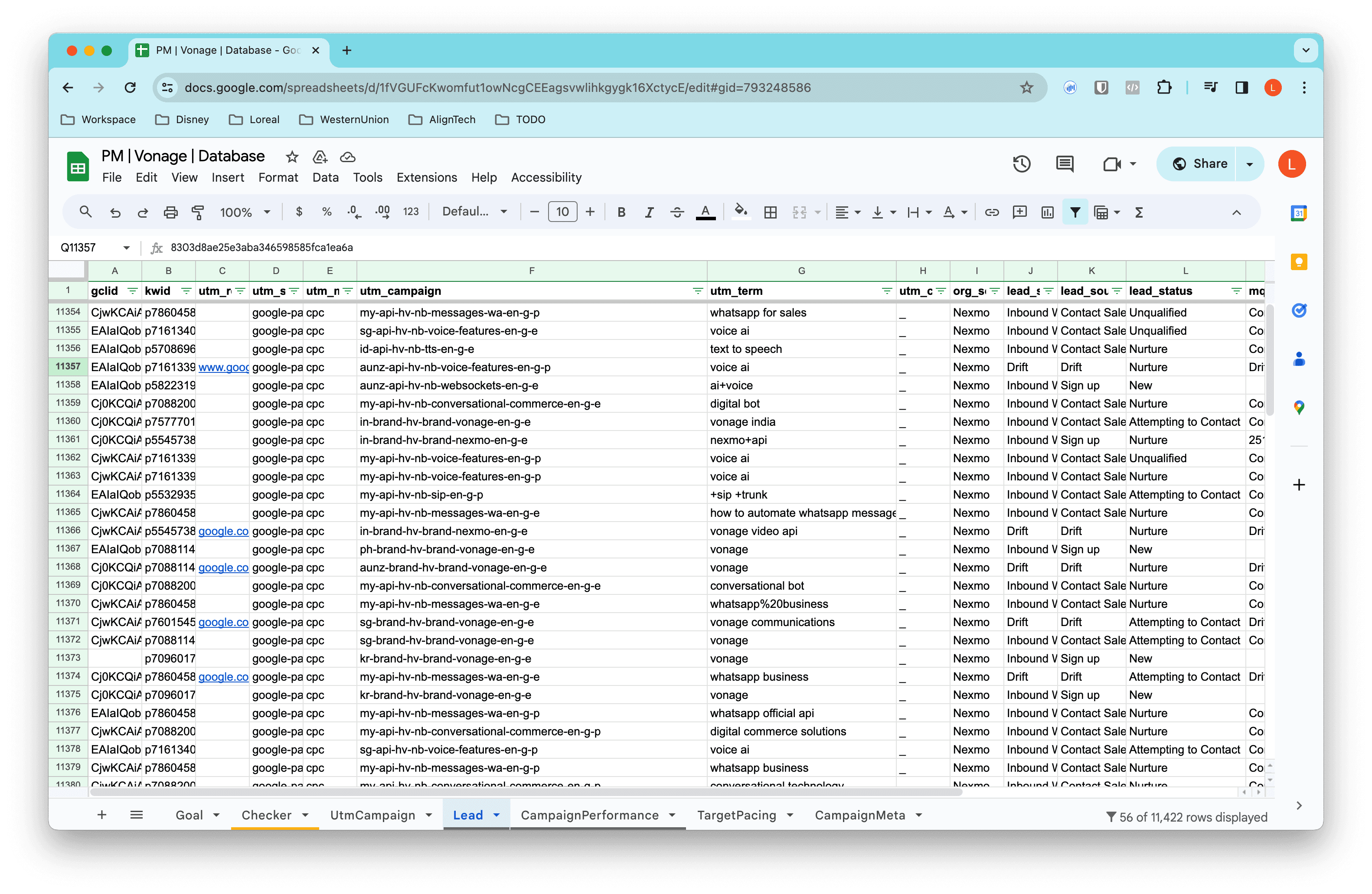The width and height of the screenshot is (1372, 894).
Task: Format selection as percent
Action: (x=327, y=212)
